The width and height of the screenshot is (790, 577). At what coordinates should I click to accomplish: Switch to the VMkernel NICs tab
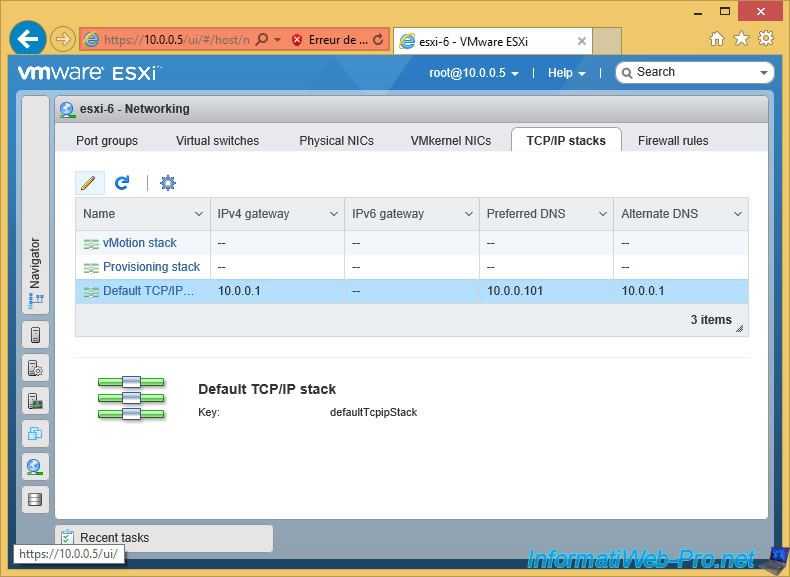pos(450,141)
